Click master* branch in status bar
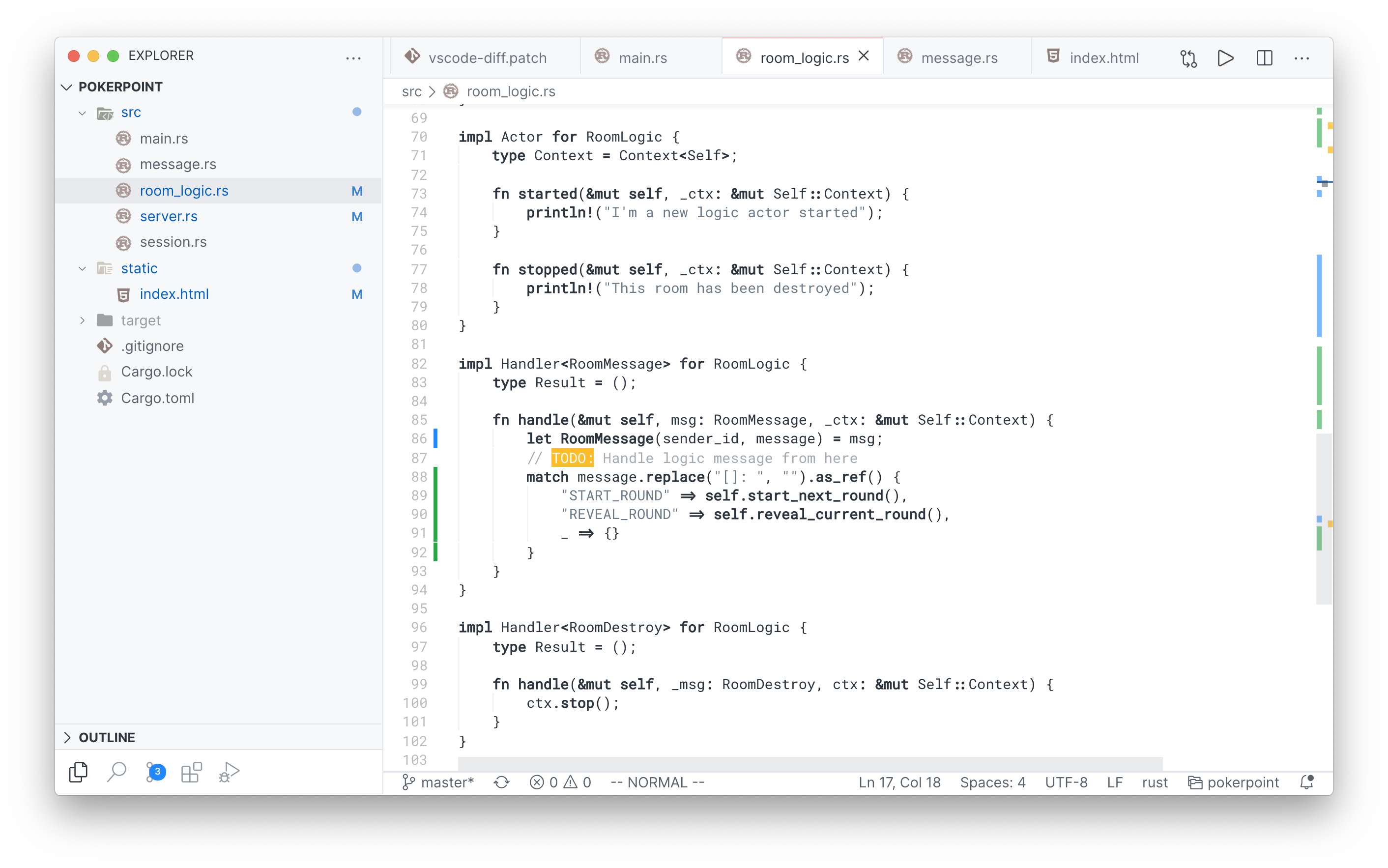Viewport: 1388px width, 868px height. point(439,782)
